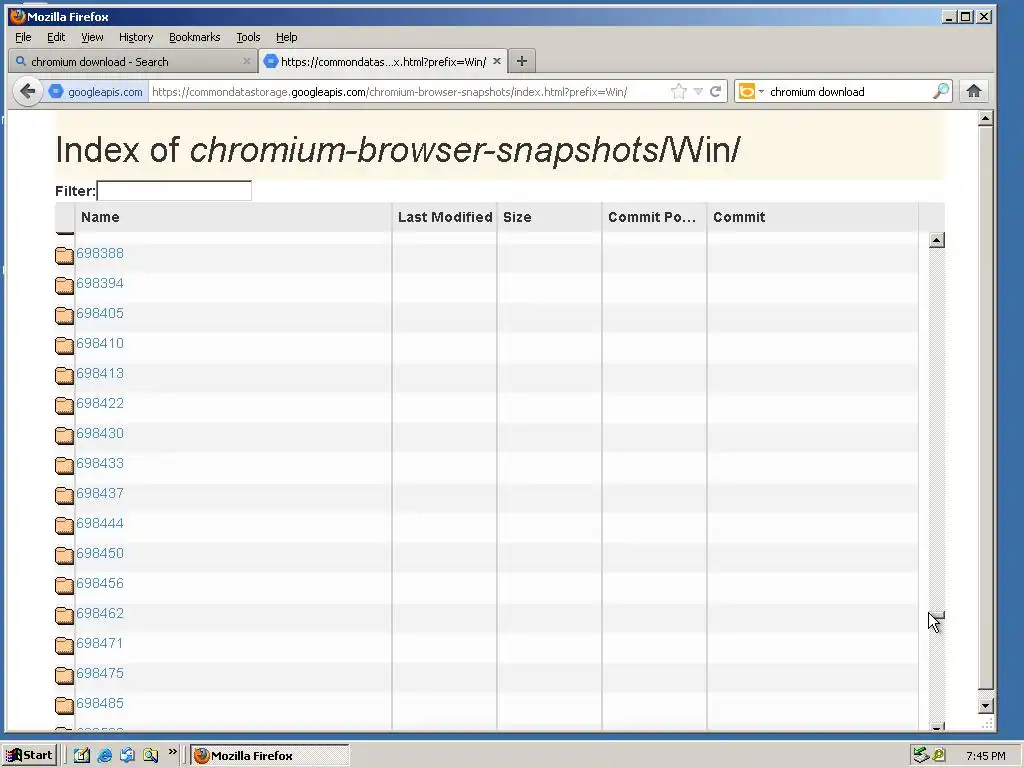Viewport: 1024px width, 768px height.
Task: Launch Internet Explorer from quick launch
Action: (x=104, y=756)
